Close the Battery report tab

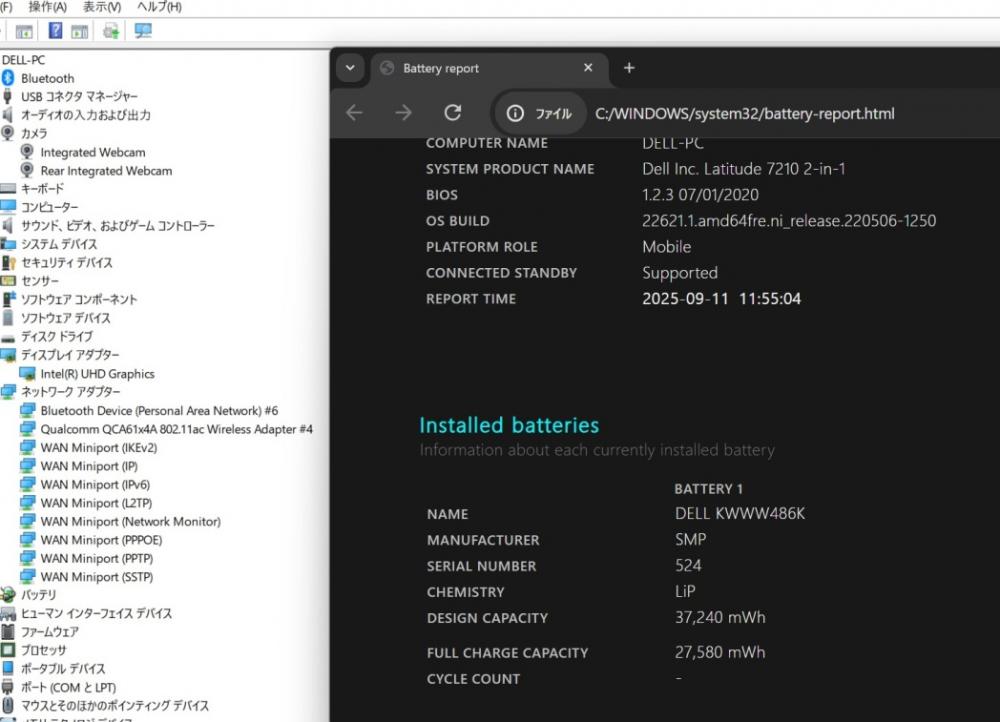click(588, 68)
